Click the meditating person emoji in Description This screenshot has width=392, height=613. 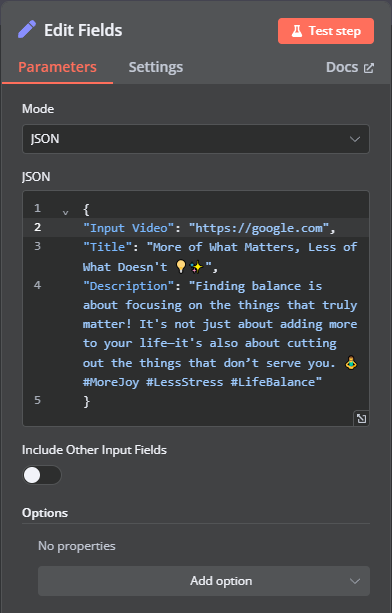click(351, 363)
